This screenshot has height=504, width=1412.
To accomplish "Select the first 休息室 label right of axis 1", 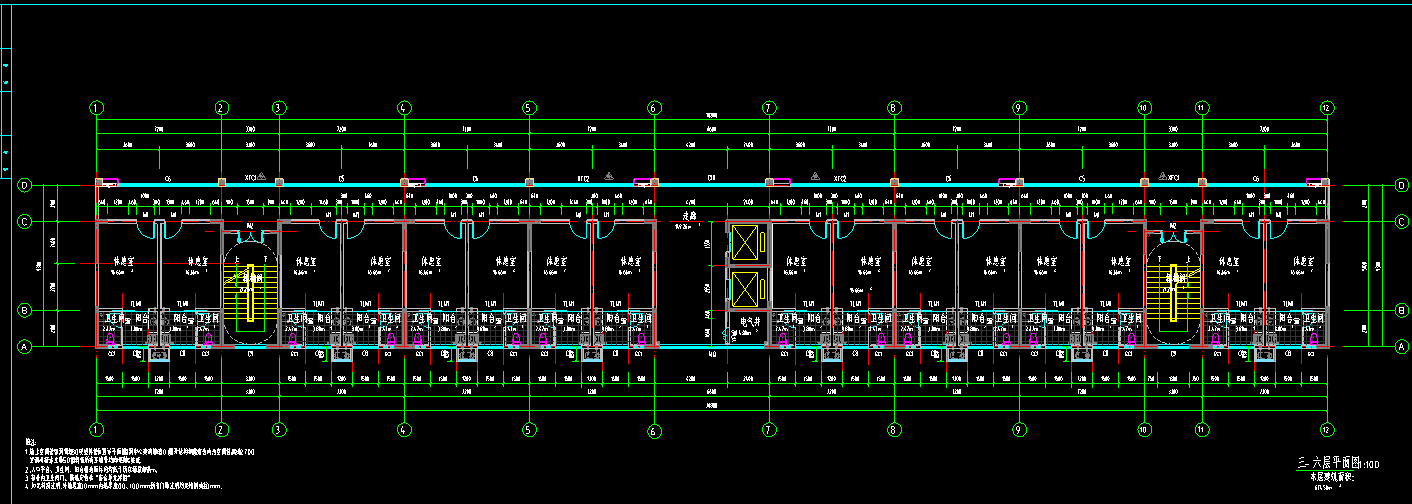I will [x=124, y=262].
